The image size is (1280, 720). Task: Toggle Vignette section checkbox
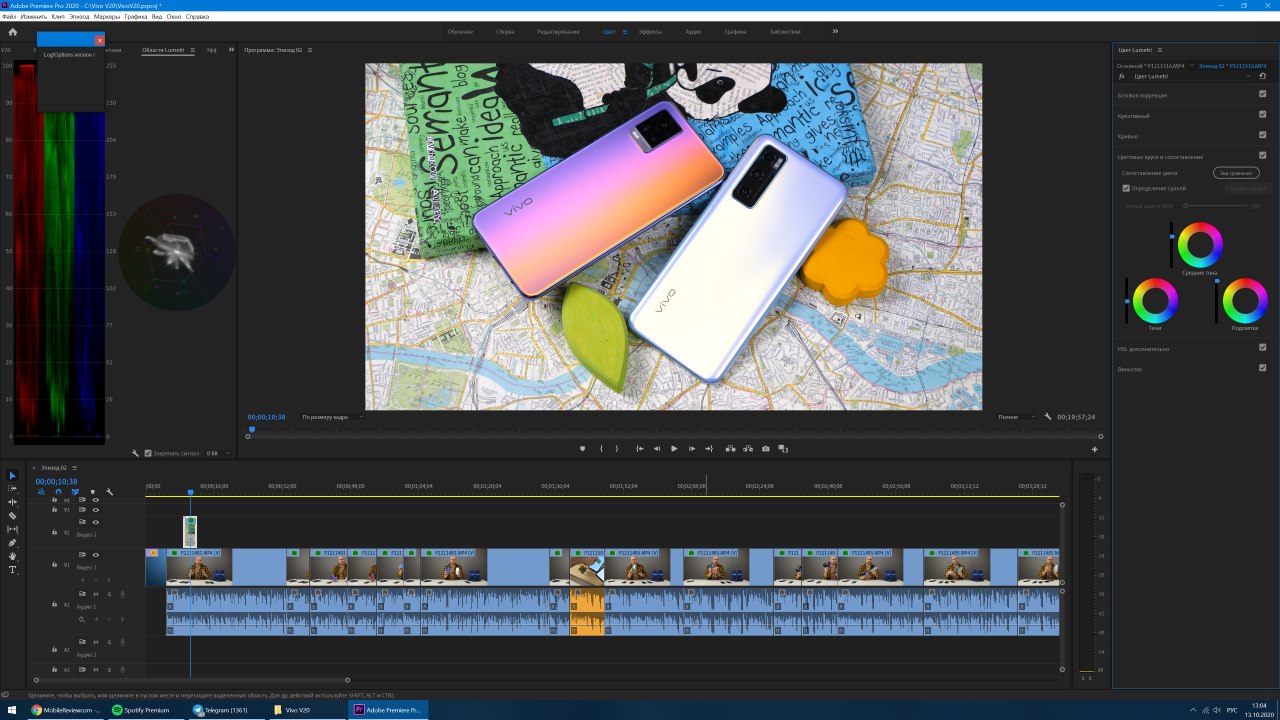[1262, 368]
